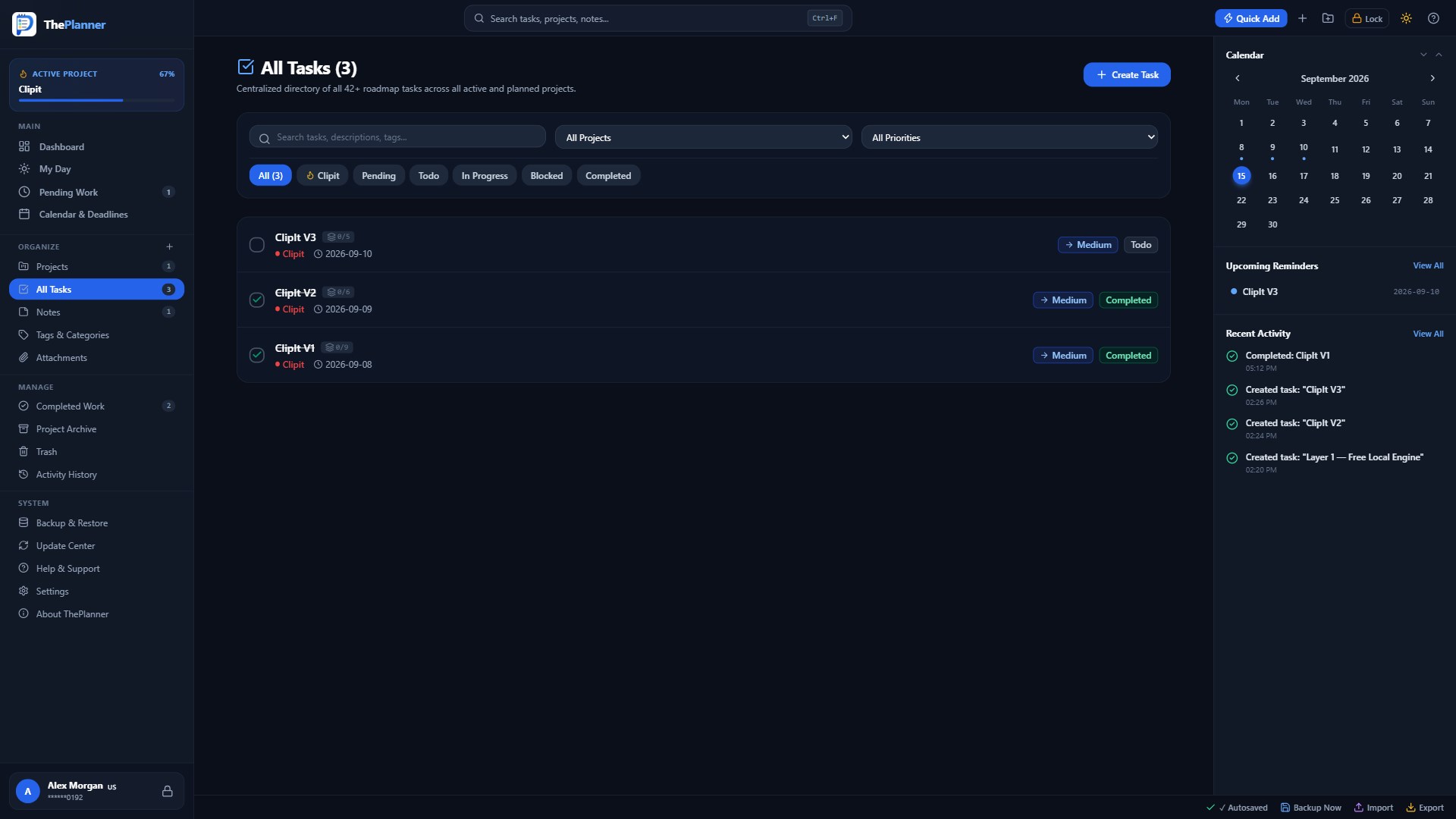This screenshot has width=1456, height=819.
Task: Click the padlock icon beside Alex Morgan
Action: (x=167, y=791)
